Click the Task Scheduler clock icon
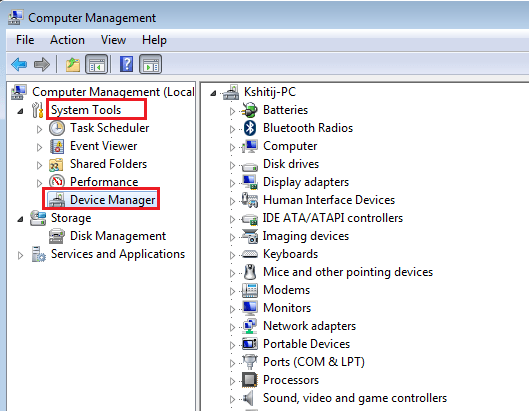Image resolution: width=529 pixels, height=411 pixels. click(x=57, y=128)
